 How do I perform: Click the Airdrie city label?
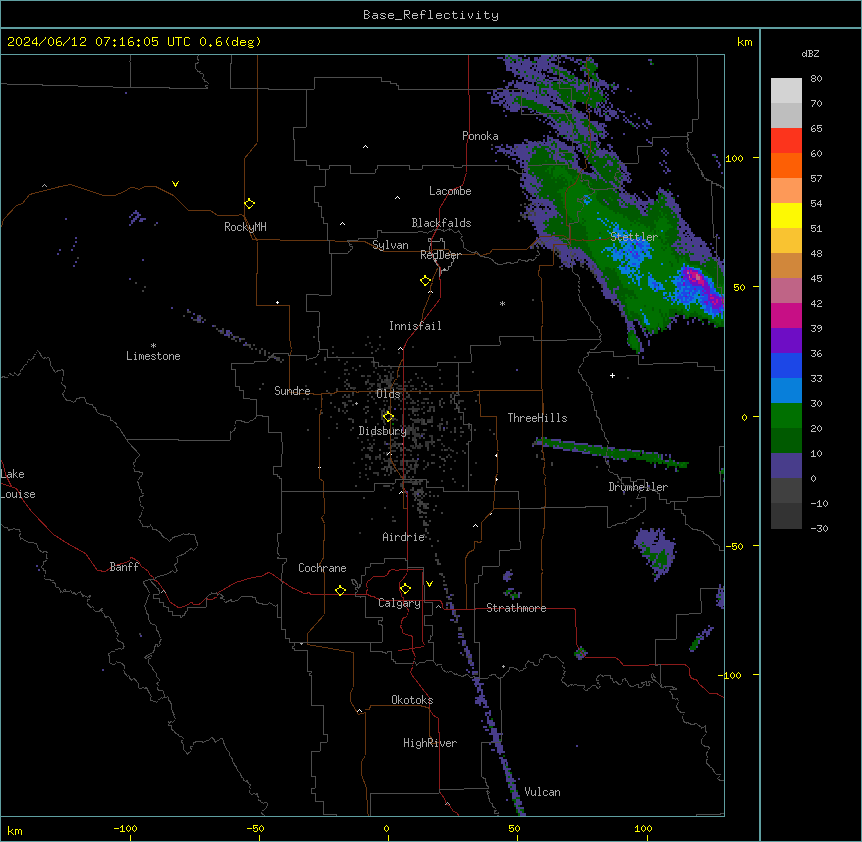404,537
